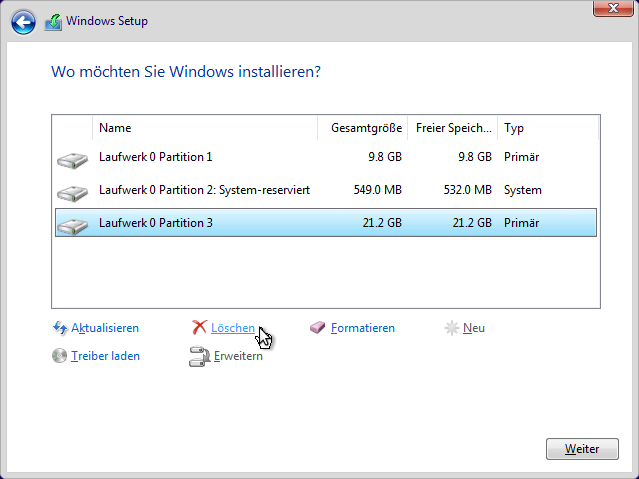
Task: Select row Laufwerk 0 Partition 1
Action: tap(326, 157)
